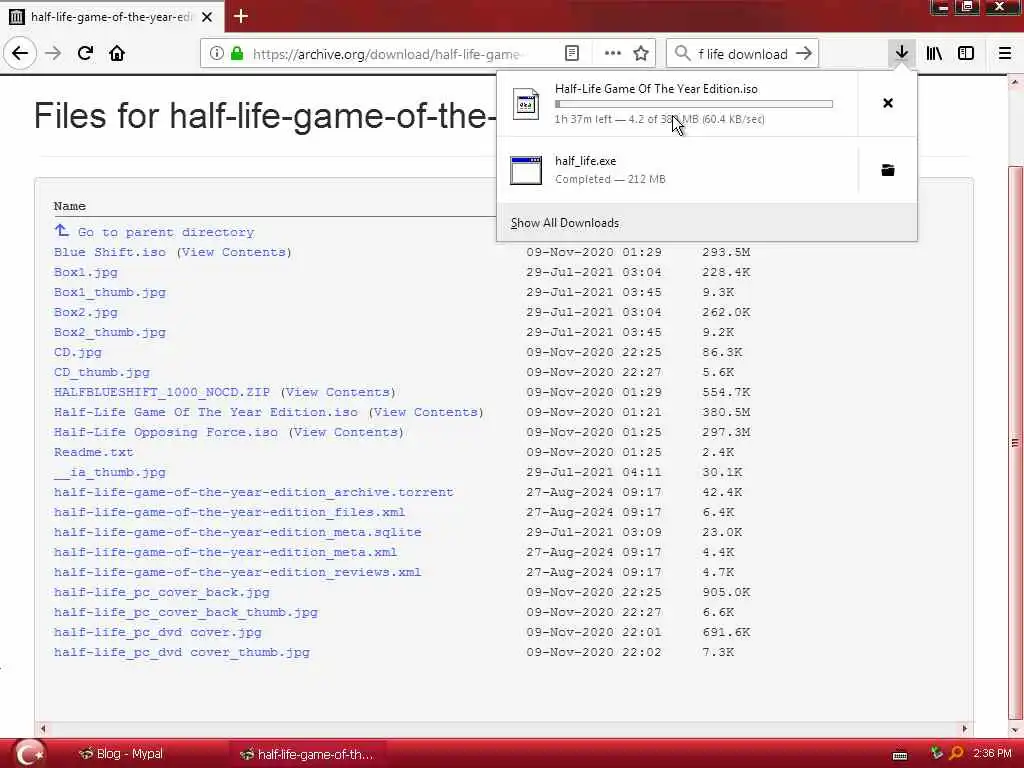1024x768 pixels.
Task: Show the browser sidebars
Action: click(966, 54)
